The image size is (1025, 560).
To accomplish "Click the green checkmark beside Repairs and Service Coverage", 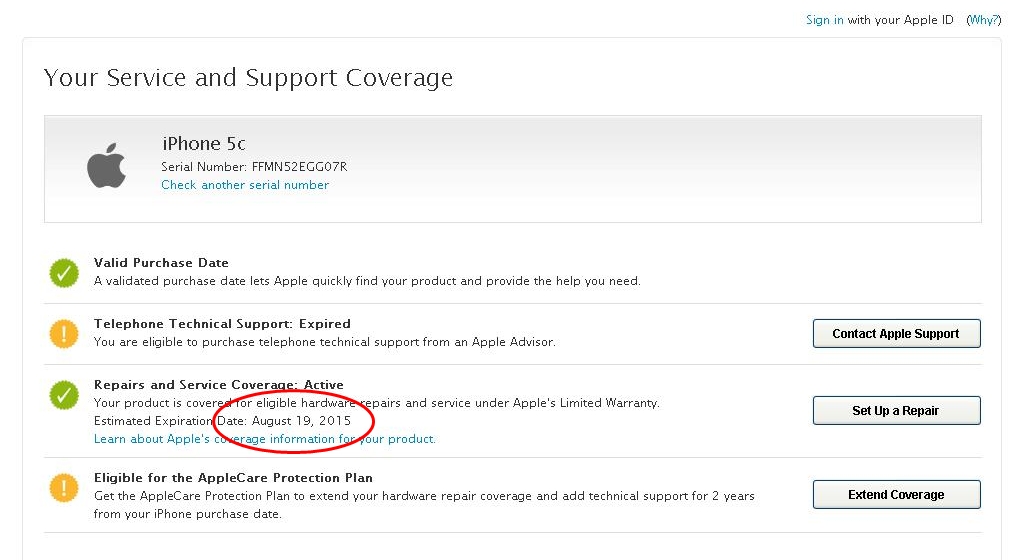I will pyautogui.click(x=64, y=394).
